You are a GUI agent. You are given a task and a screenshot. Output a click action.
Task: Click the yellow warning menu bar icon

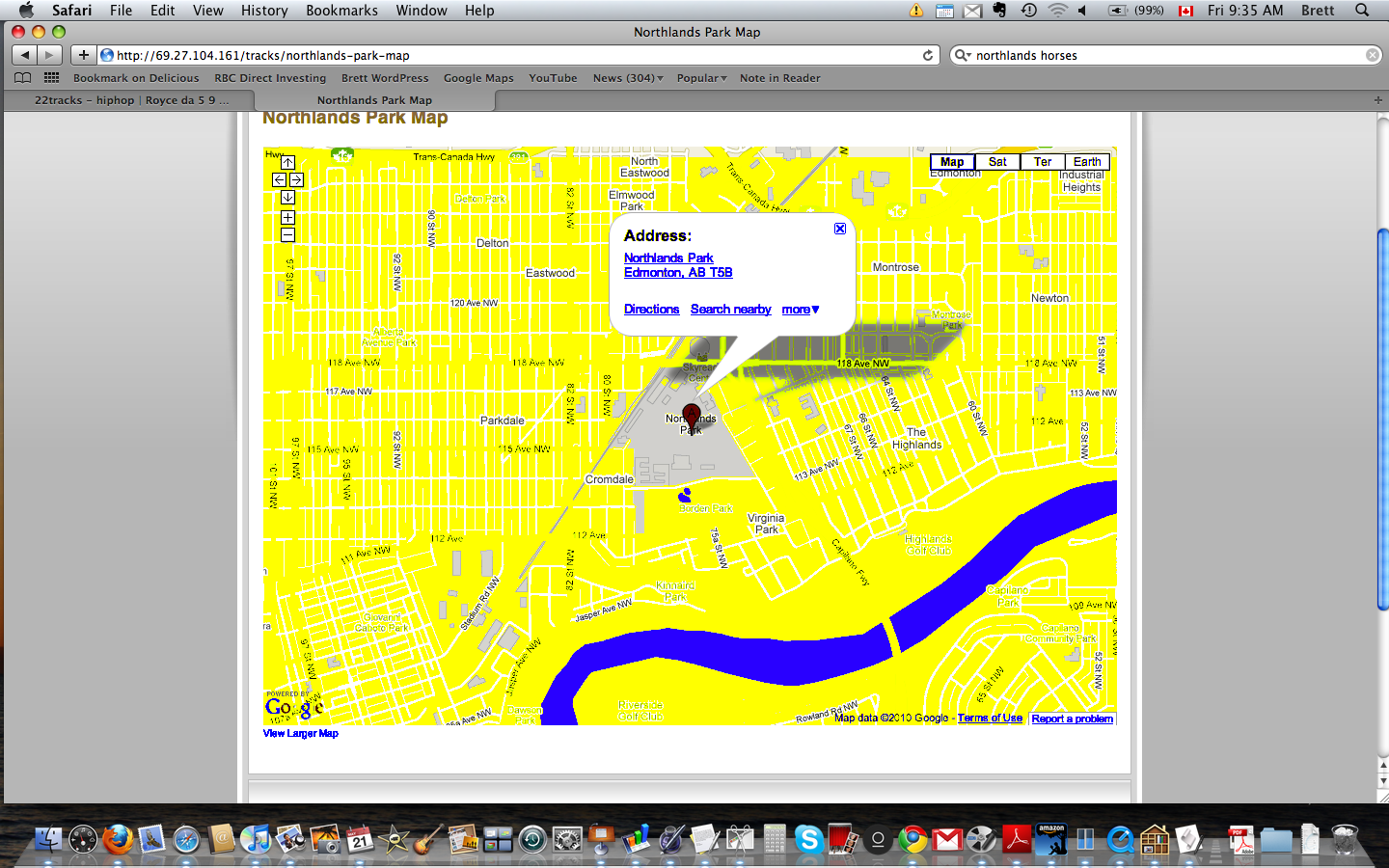point(915,11)
